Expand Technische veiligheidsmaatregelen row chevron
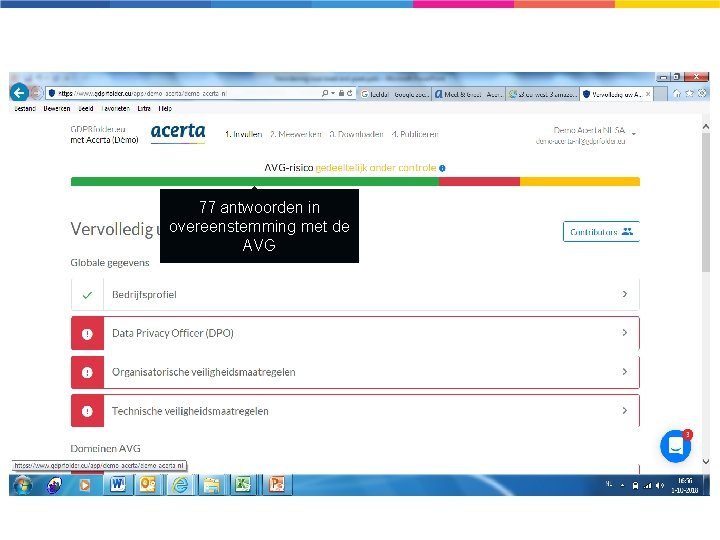Viewport: 720px width, 540px height. pyautogui.click(x=624, y=411)
